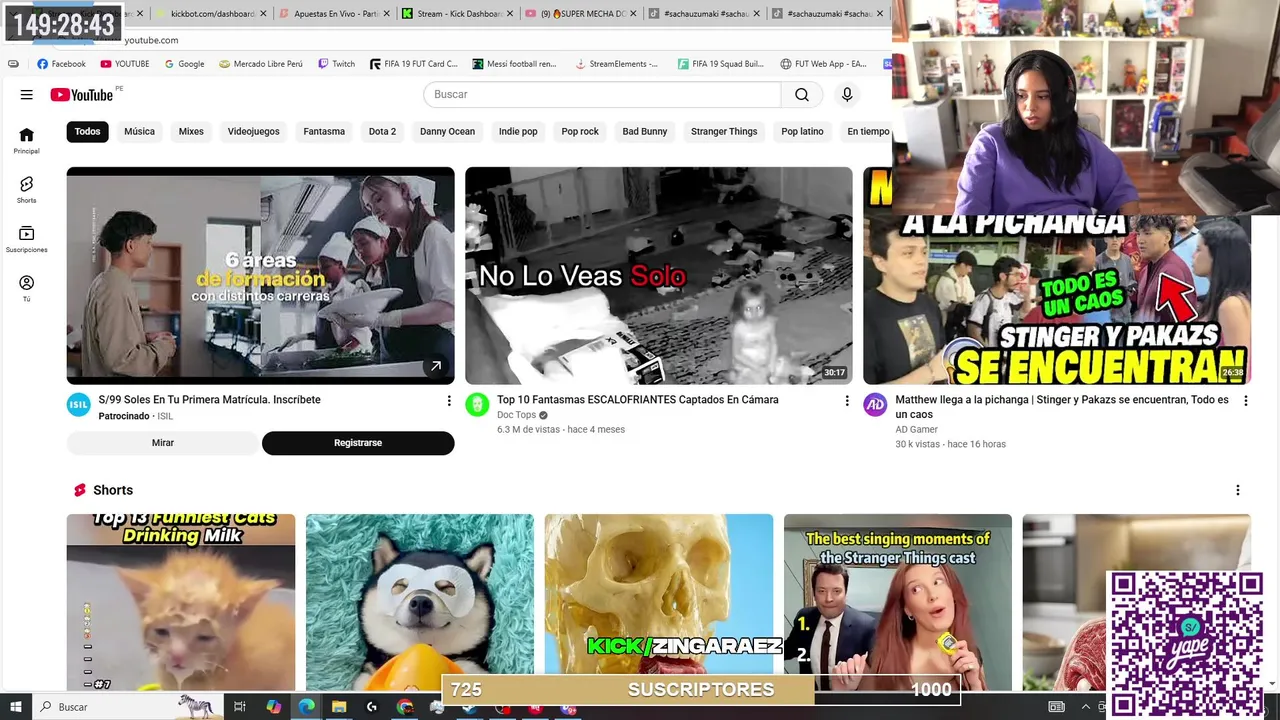Open Mercado Libre Perú bookmark
Screen dimensions: 1280x720
click(260, 63)
